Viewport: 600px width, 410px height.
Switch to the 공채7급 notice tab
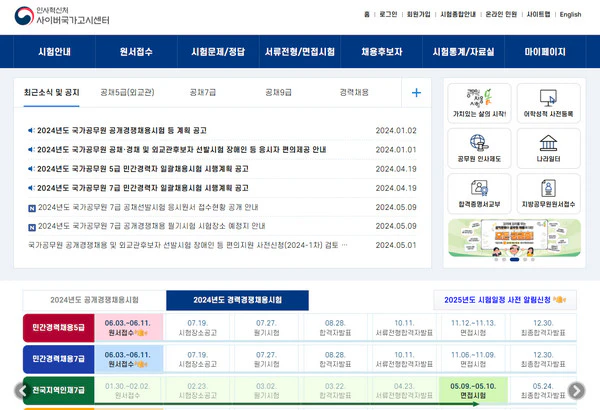203,93
